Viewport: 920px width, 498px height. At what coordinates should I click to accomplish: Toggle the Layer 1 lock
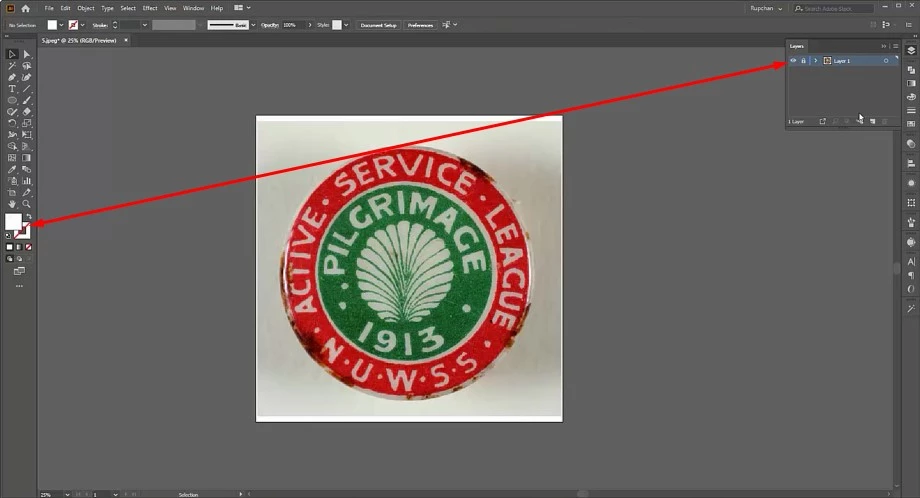tap(803, 61)
